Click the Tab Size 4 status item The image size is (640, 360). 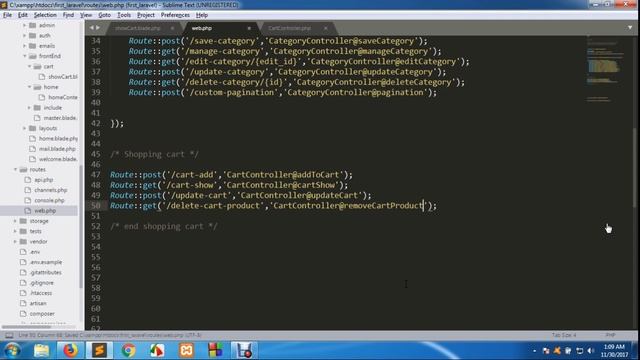(x=564, y=335)
